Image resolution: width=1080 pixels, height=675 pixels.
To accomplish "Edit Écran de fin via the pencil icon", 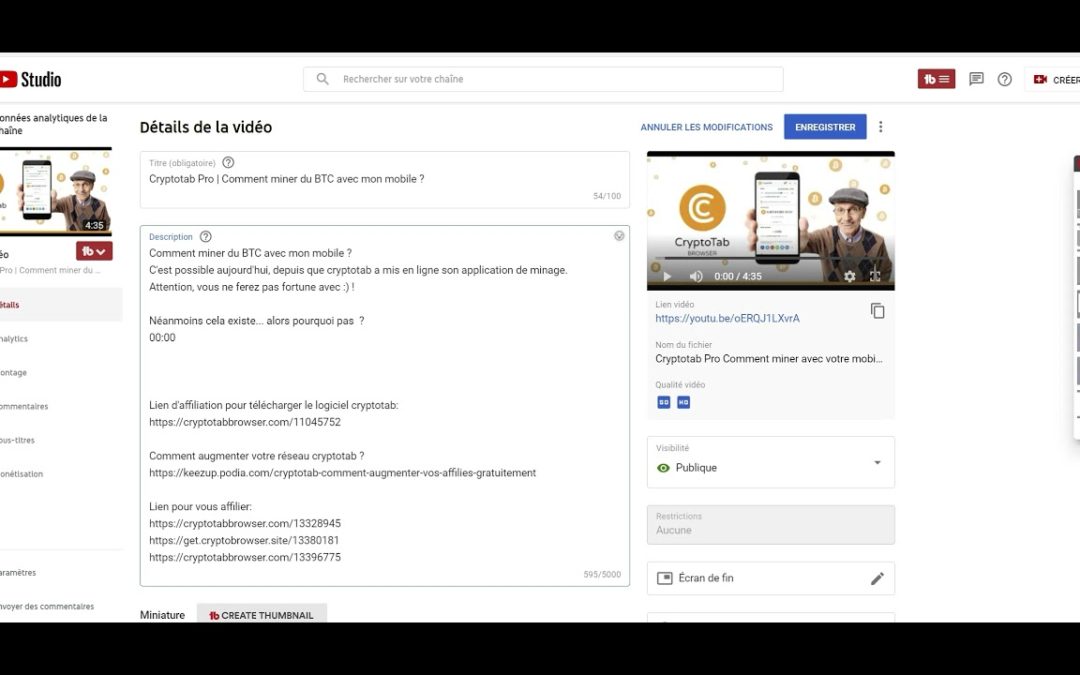I will coord(878,578).
